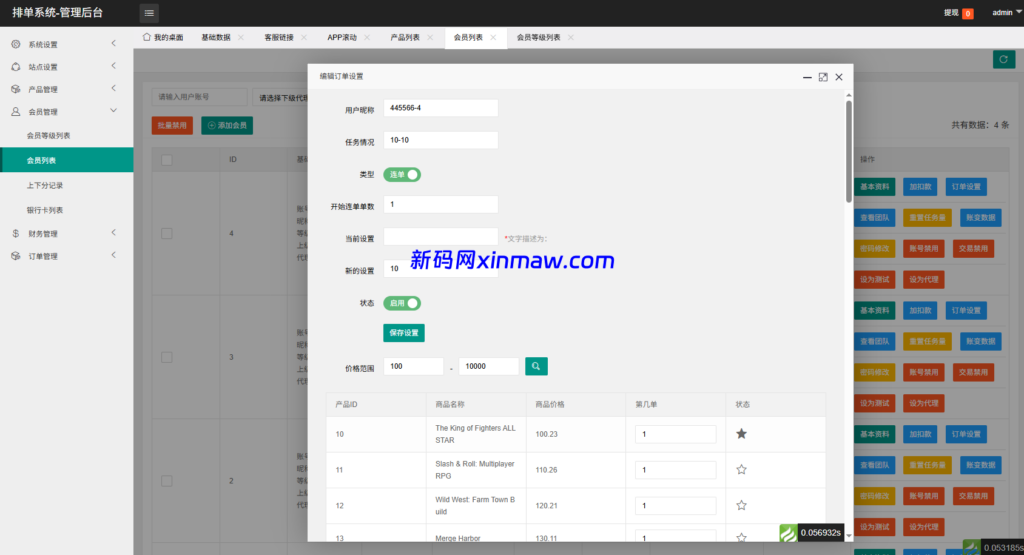
Task: Click the red 批量禁用 button
Action: [x=172, y=125]
